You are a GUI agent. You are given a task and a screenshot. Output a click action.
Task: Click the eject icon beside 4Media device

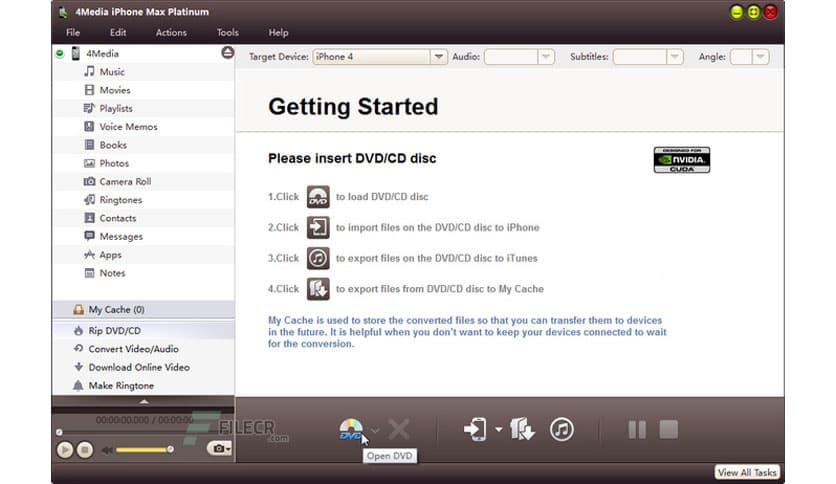227,53
